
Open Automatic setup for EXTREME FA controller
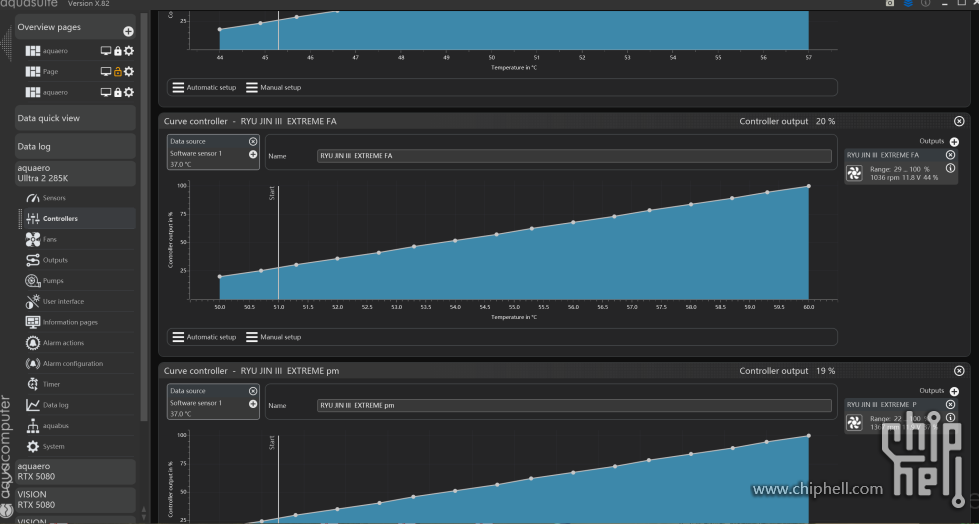(204, 337)
